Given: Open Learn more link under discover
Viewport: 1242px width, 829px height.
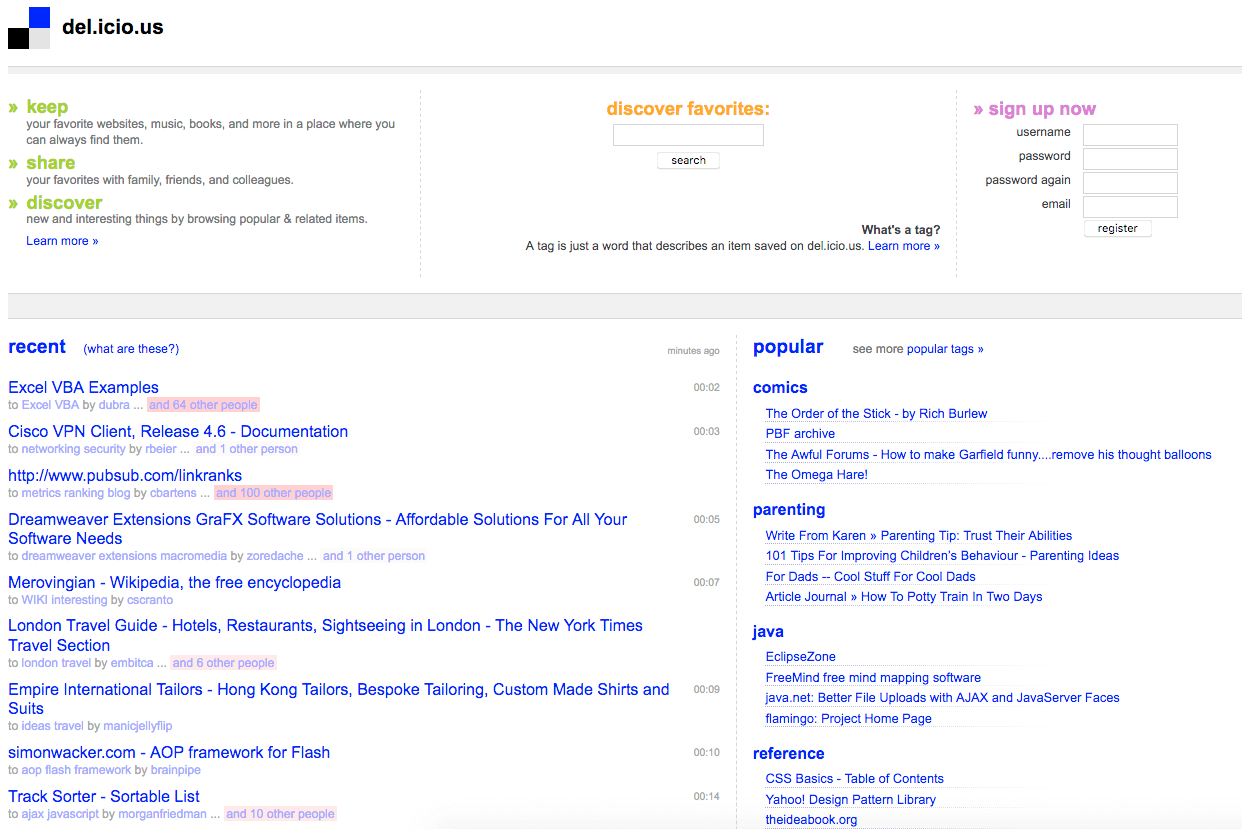Looking at the screenshot, I should click(62, 241).
